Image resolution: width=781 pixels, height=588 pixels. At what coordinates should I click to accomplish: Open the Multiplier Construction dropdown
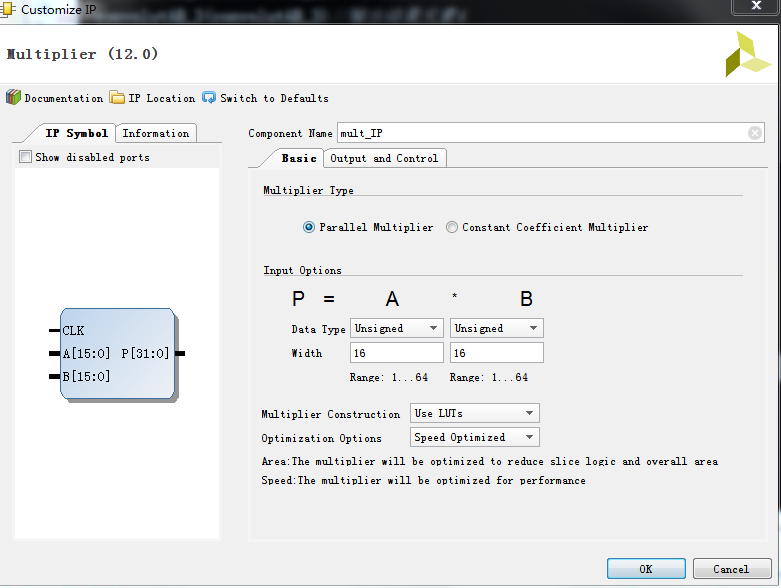(475, 413)
